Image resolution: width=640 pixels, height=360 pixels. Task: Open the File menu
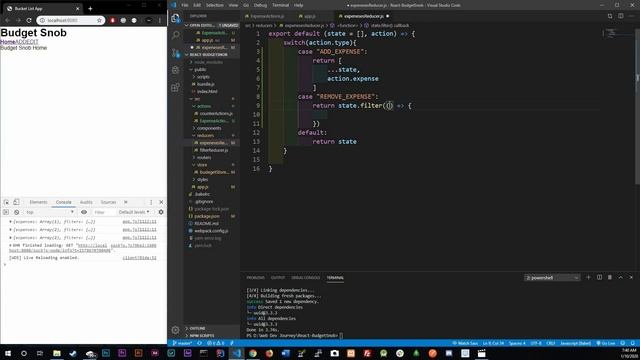185,5
